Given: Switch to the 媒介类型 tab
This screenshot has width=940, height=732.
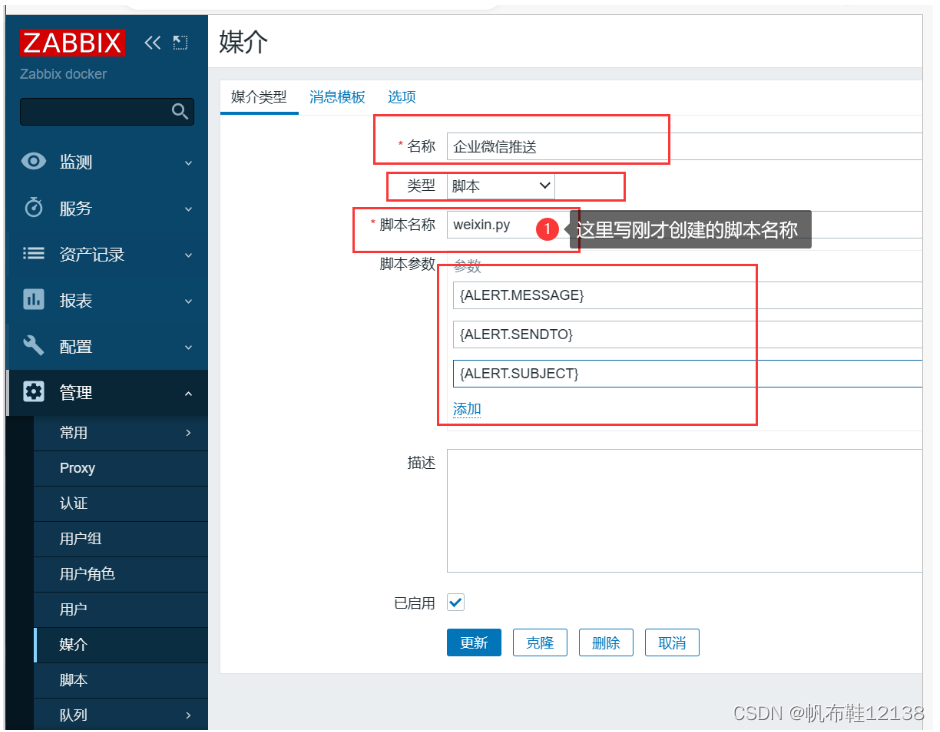Looking at the screenshot, I should click(259, 97).
